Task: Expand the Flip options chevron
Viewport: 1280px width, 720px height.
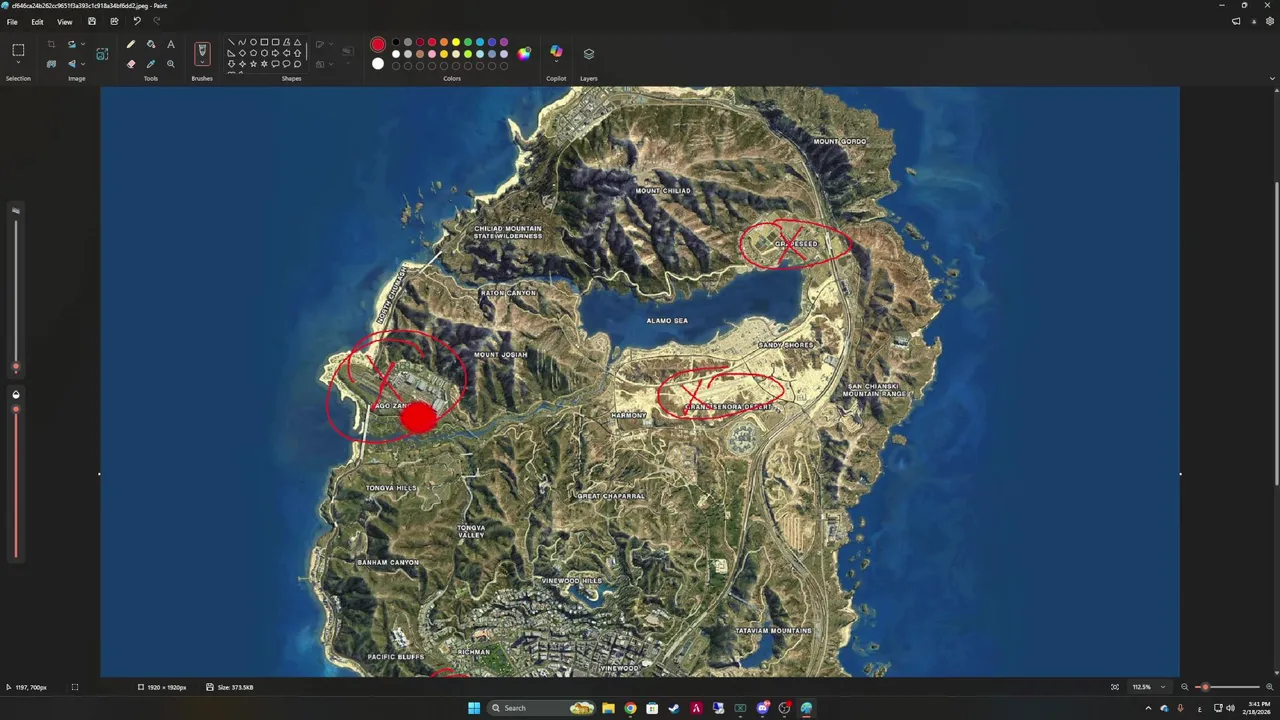Action: pyautogui.click(x=83, y=64)
